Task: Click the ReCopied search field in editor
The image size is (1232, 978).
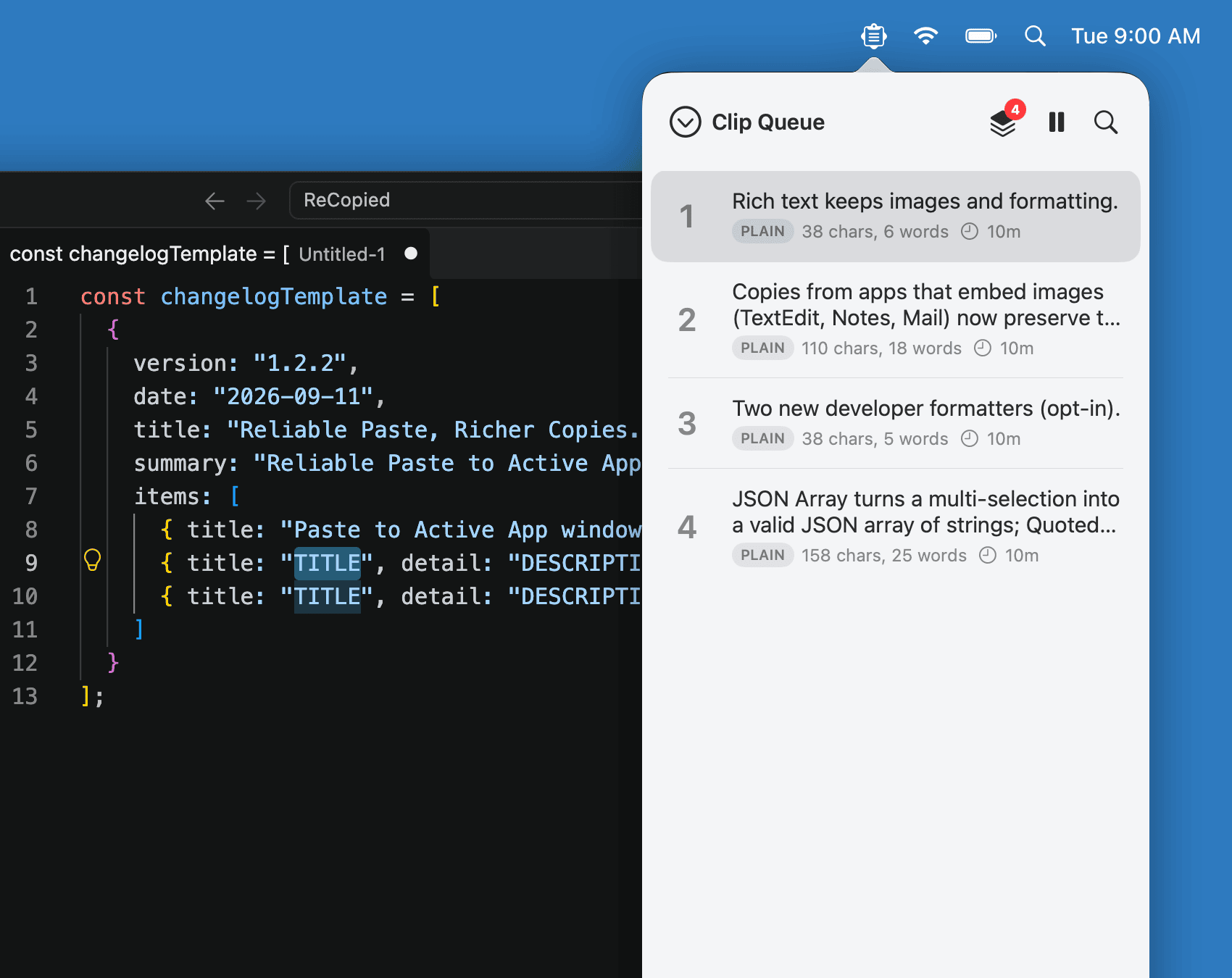Action: (465, 200)
